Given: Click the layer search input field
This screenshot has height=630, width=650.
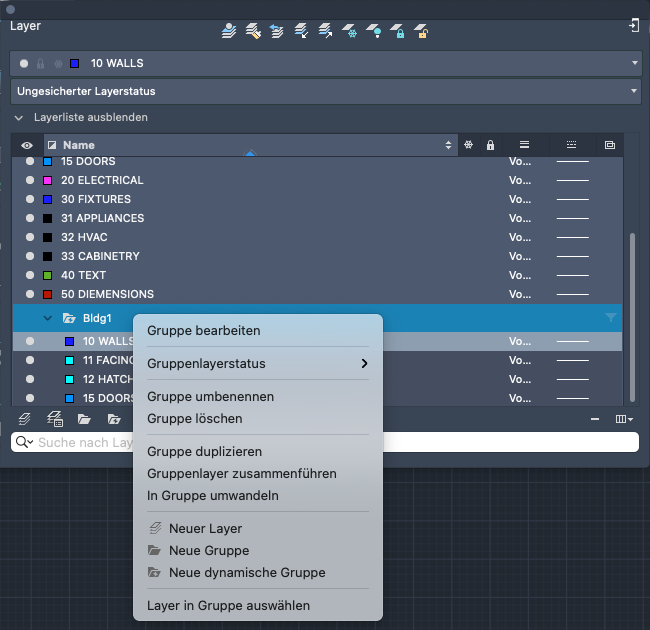Looking at the screenshot, I should (325, 442).
